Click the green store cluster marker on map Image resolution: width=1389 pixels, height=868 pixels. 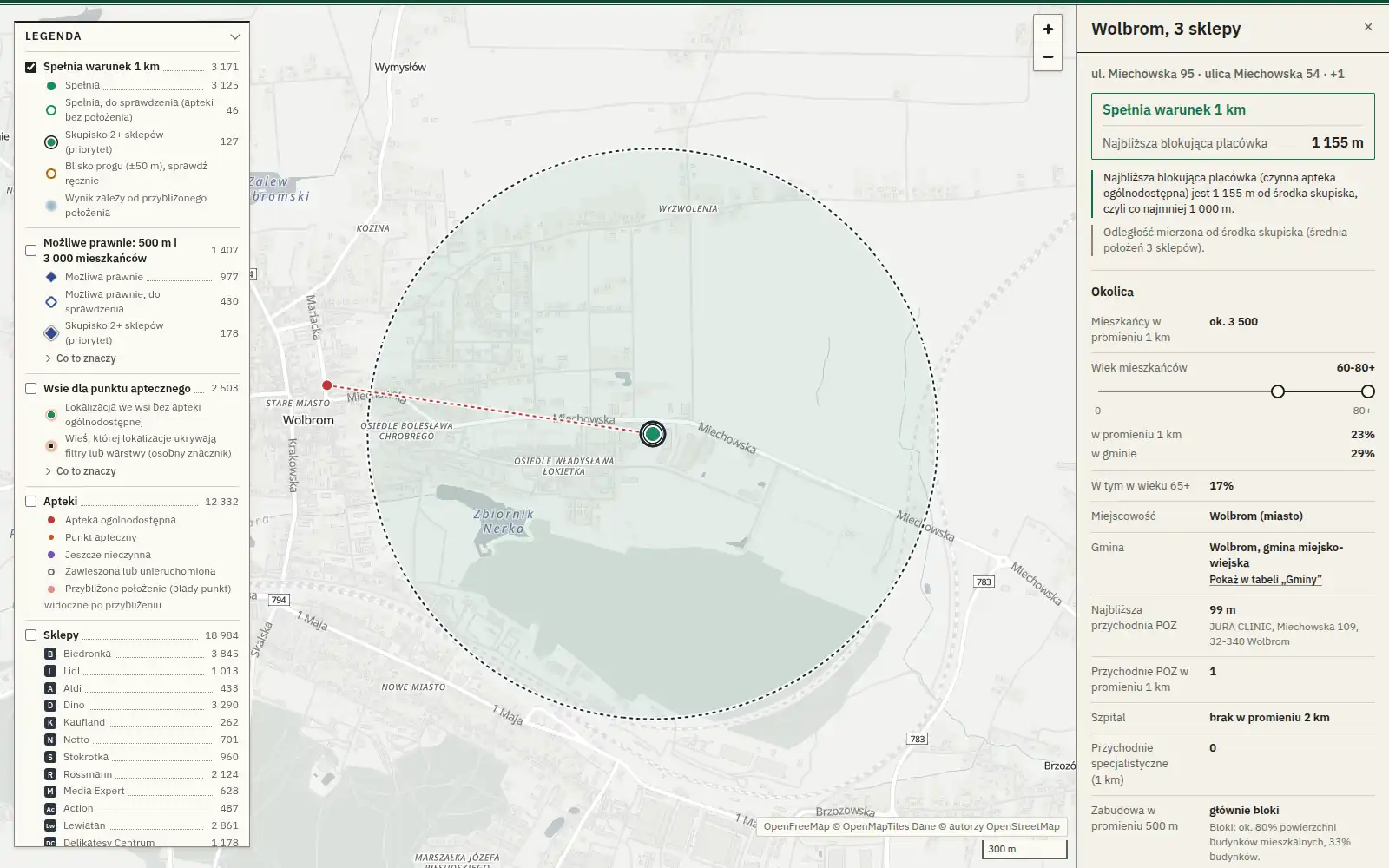(x=653, y=434)
